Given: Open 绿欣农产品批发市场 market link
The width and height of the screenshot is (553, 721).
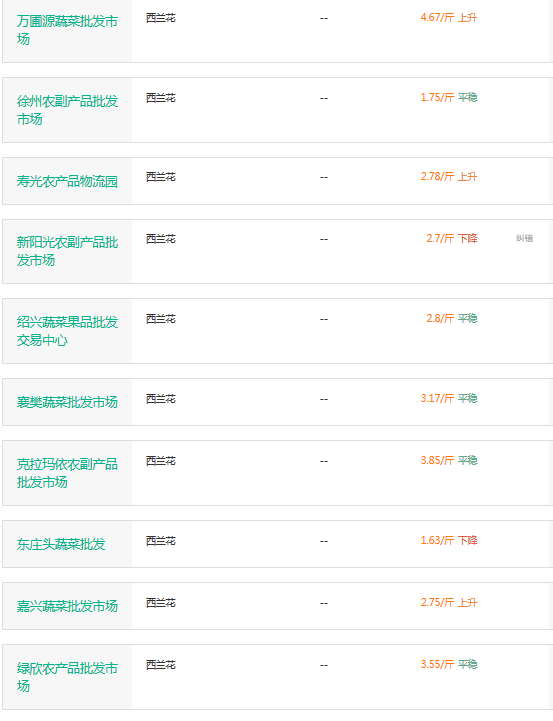Looking at the screenshot, I should coord(67,677).
